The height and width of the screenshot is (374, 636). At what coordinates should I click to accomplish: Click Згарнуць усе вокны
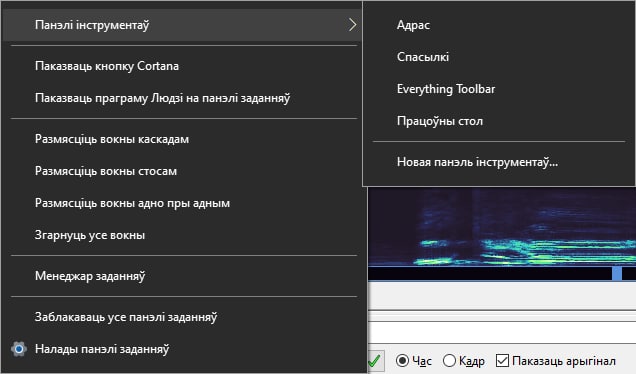coord(181,235)
